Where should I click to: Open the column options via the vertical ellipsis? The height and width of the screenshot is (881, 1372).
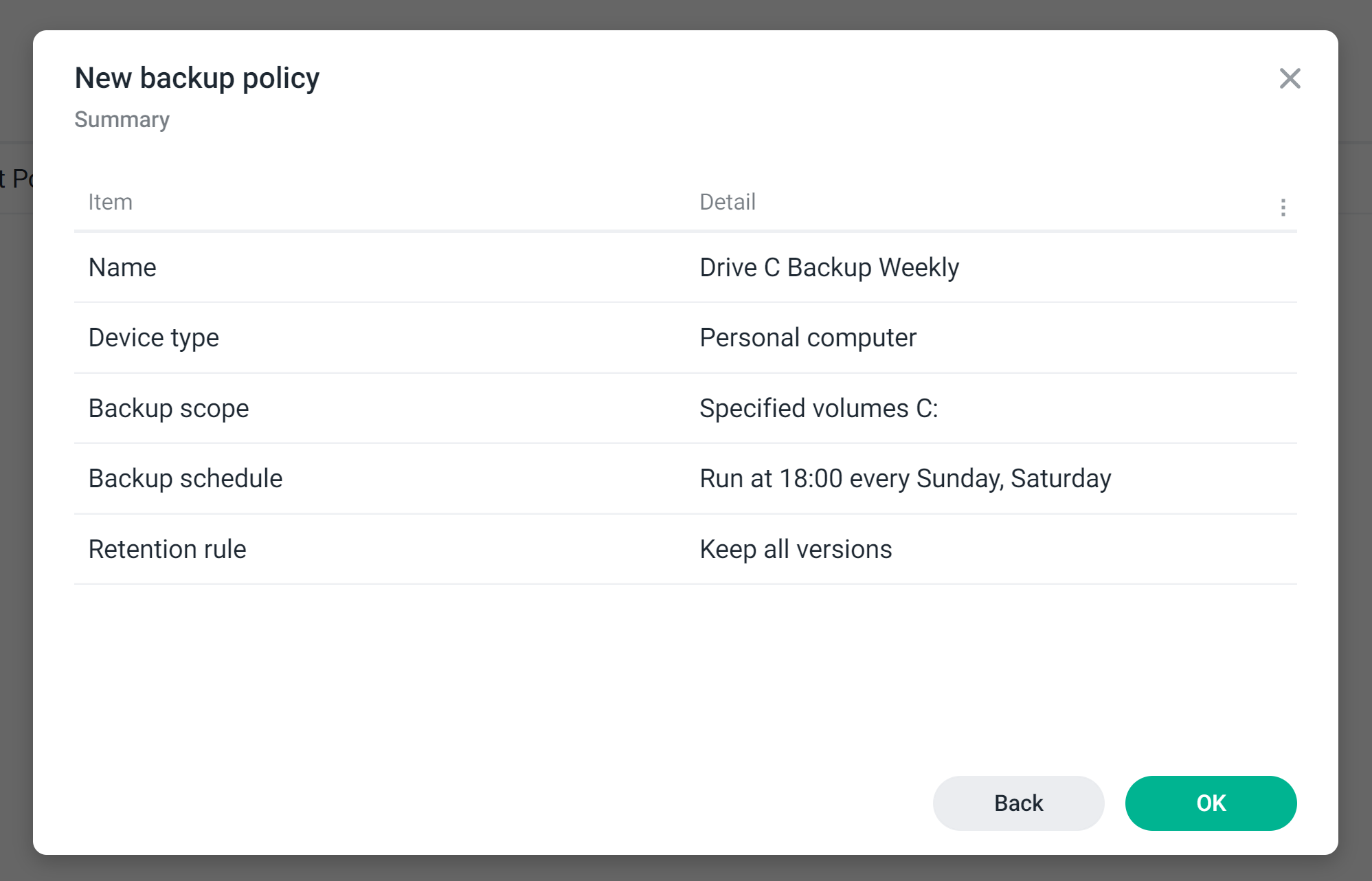[1282, 208]
